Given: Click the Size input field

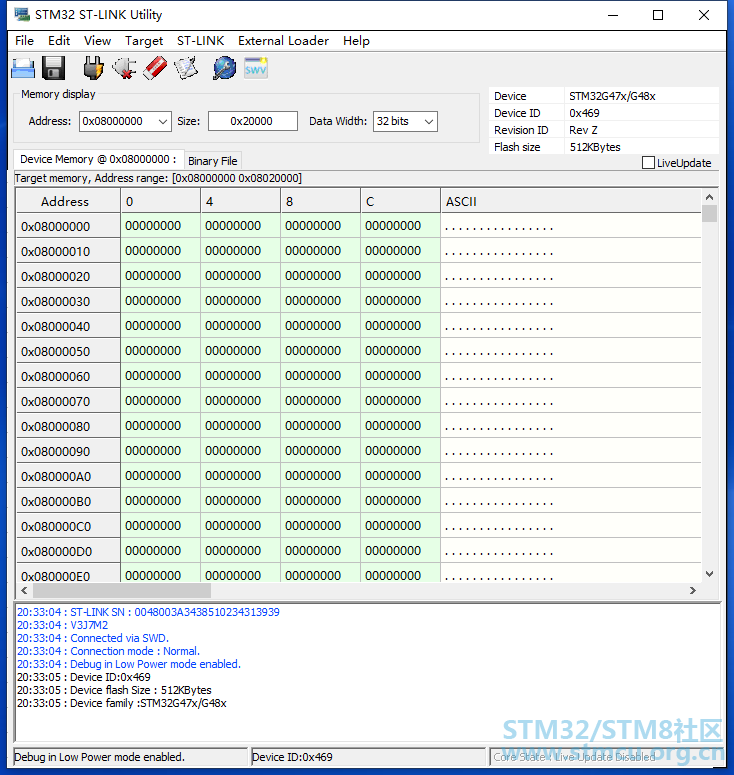Looking at the screenshot, I should (x=253, y=121).
